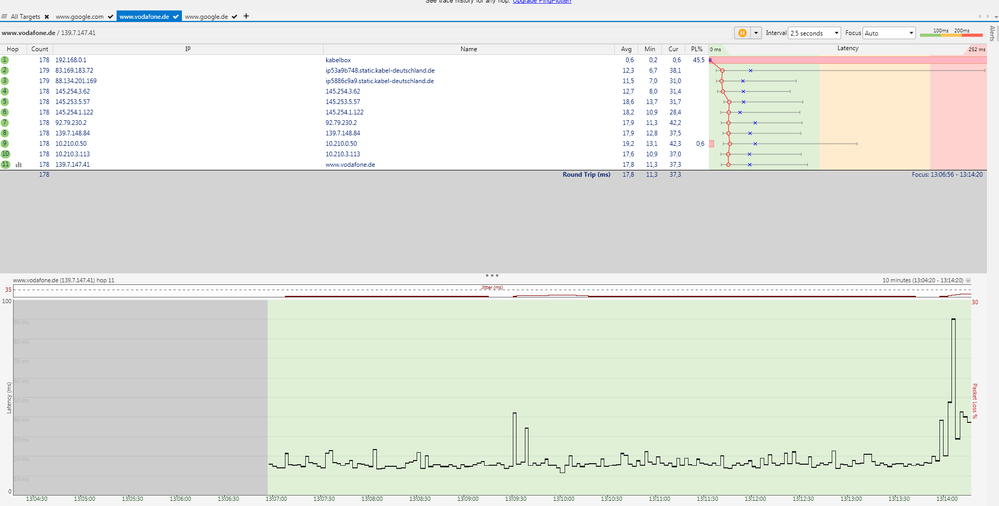This screenshot has height=506, width=999.
Task: Click the checkmark on the www.google.com tab
Action: point(111,17)
